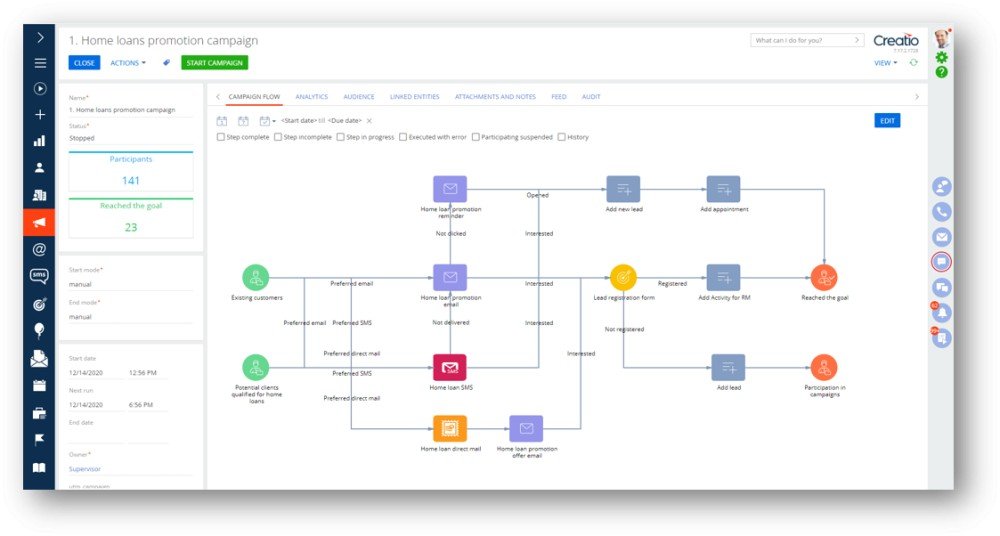The height and width of the screenshot is (536, 1000).
Task: Open the campaigns megaphone icon
Action: (40, 223)
